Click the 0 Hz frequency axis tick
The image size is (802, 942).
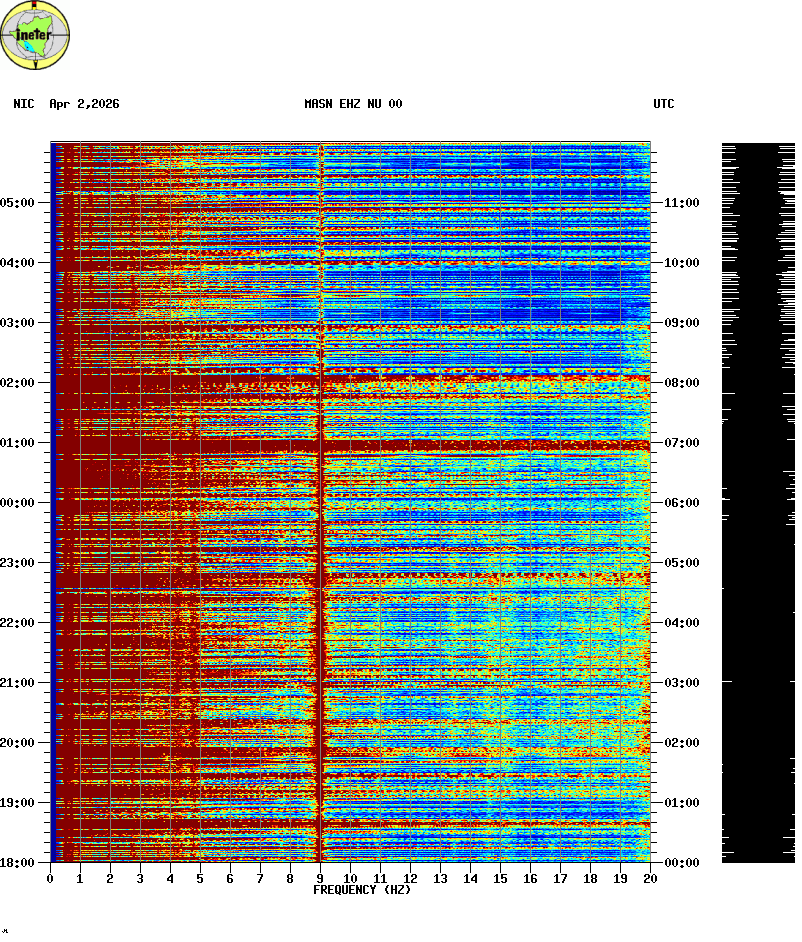coord(50,878)
